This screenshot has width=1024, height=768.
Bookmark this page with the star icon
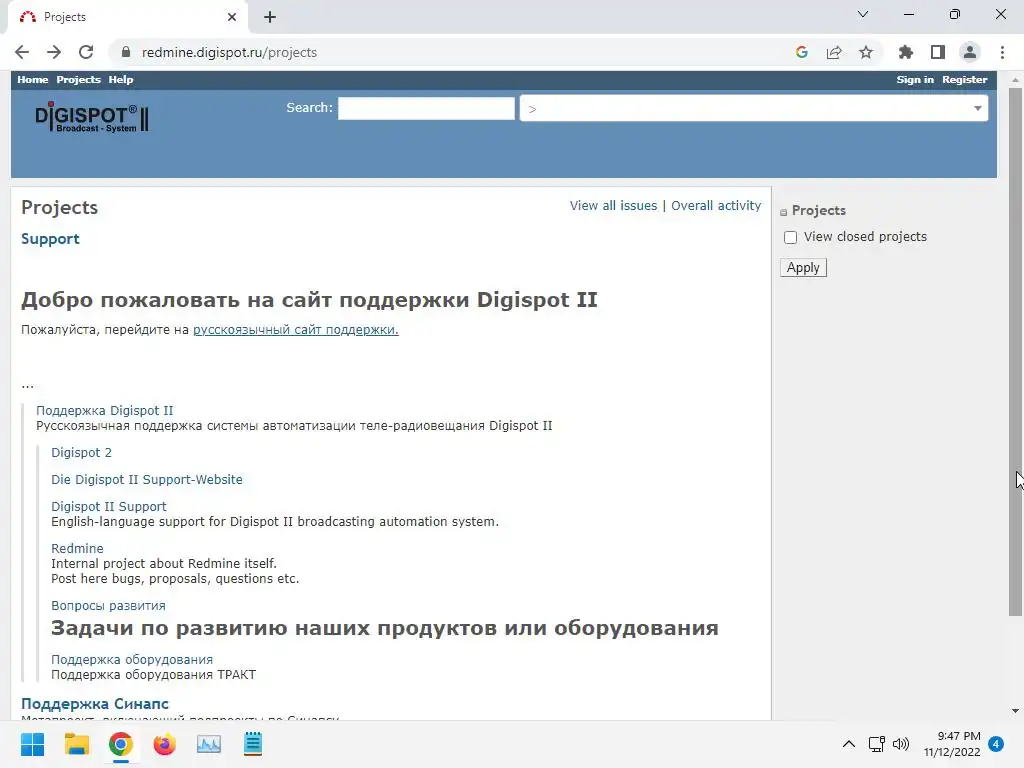(x=866, y=52)
